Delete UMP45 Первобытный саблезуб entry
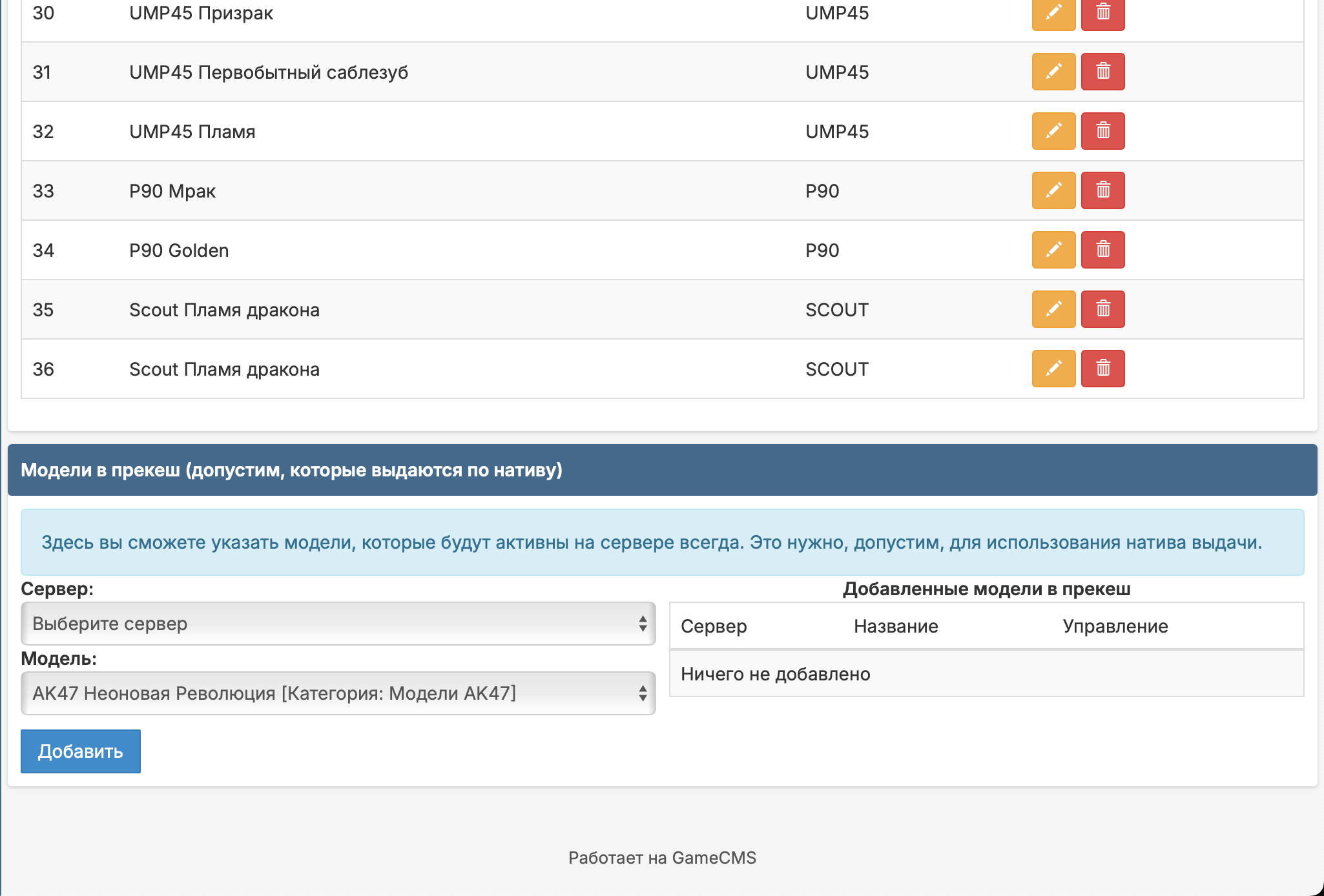This screenshot has height=896, width=1324. (x=1102, y=72)
